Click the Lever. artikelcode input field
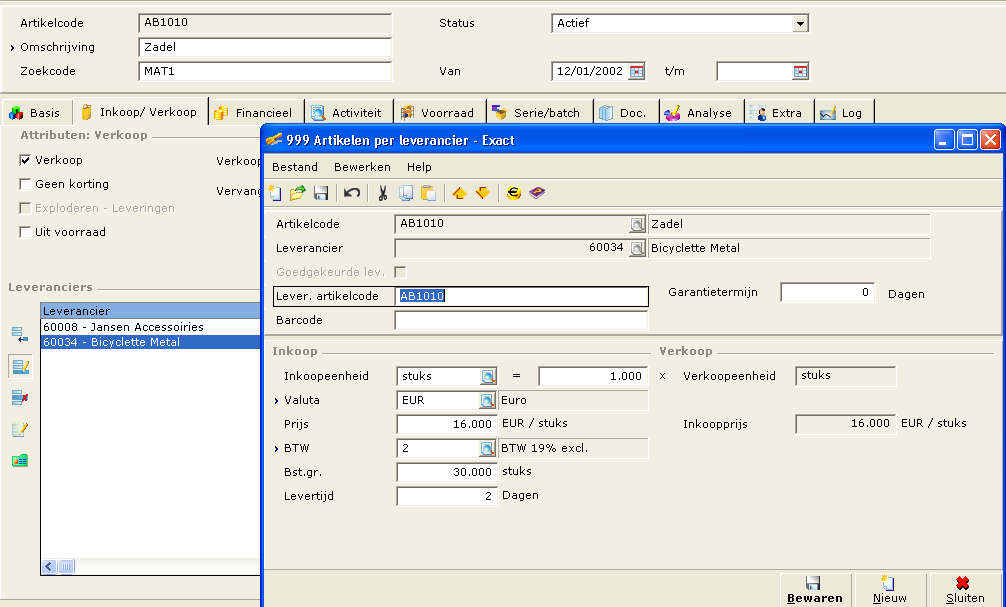1006x607 pixels. [x=521, y=296]
